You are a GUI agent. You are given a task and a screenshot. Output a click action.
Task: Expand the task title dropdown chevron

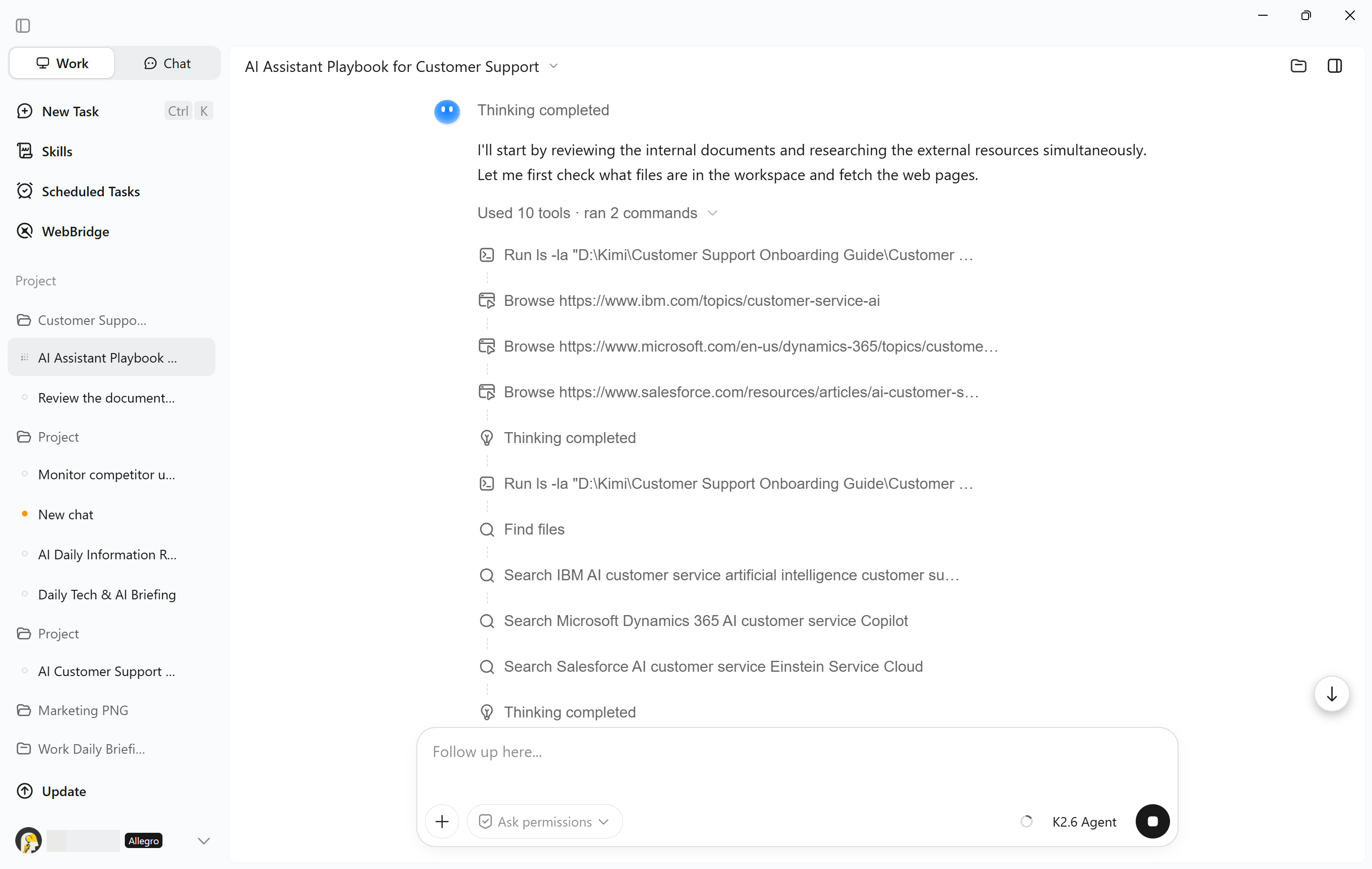553,66
